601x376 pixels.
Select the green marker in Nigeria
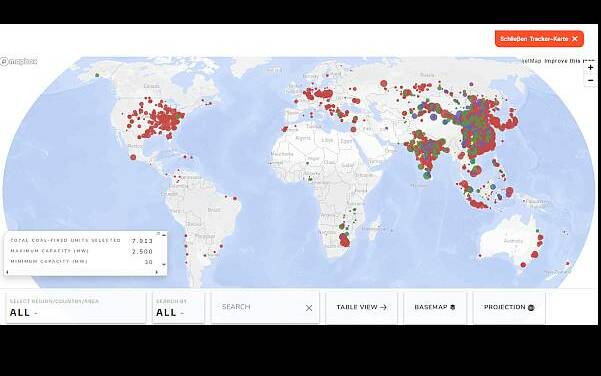tap(310, 179)
